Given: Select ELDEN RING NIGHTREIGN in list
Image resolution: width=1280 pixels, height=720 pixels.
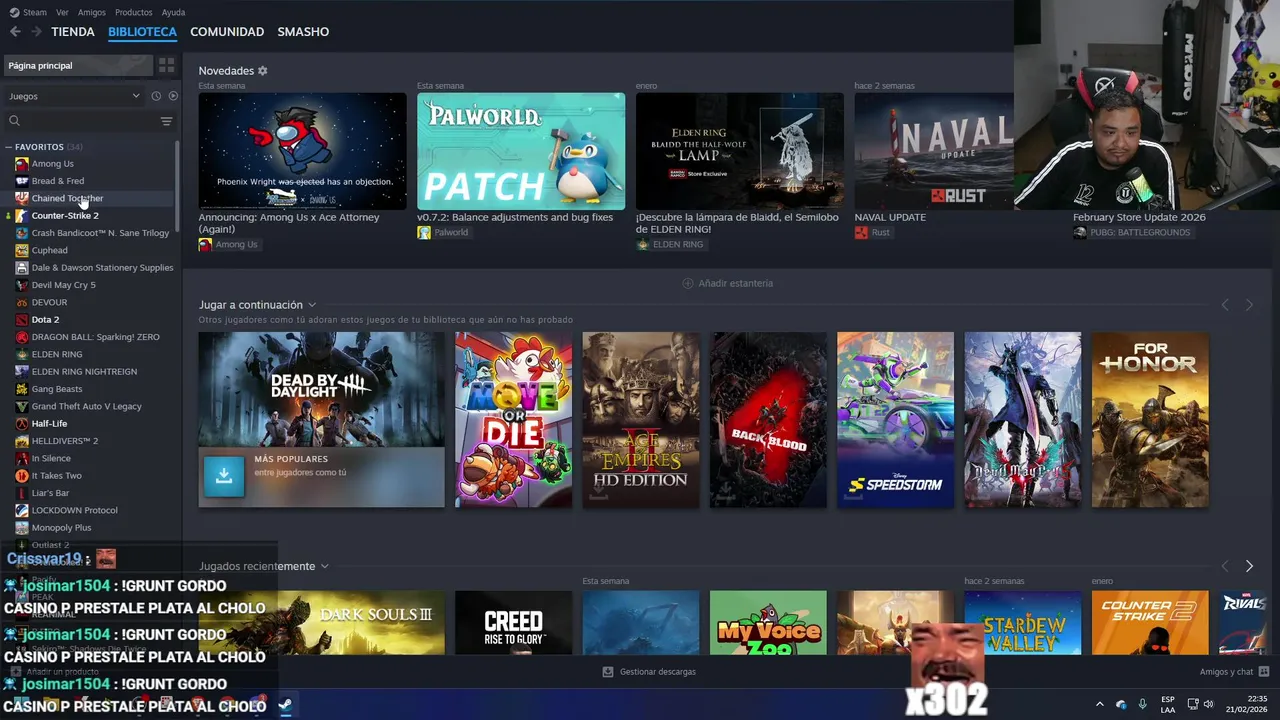Looking at the screenshot, I should [x=84, y=372].
